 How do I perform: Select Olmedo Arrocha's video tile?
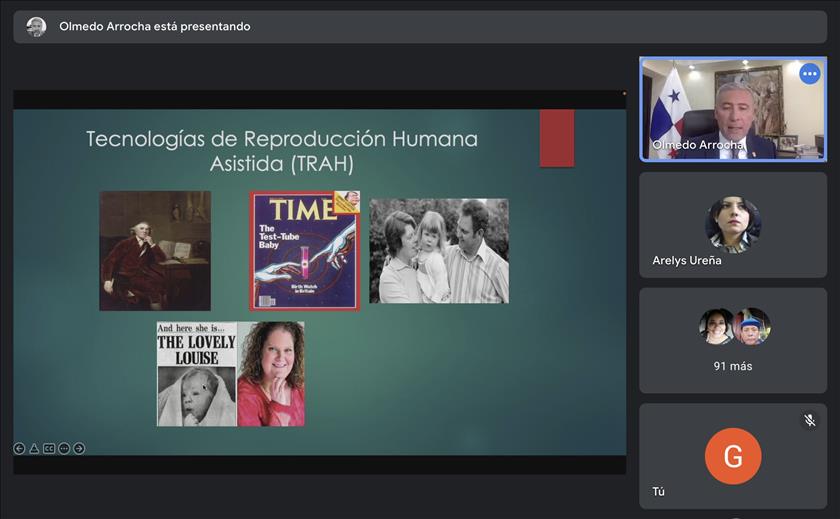[733, 109]
